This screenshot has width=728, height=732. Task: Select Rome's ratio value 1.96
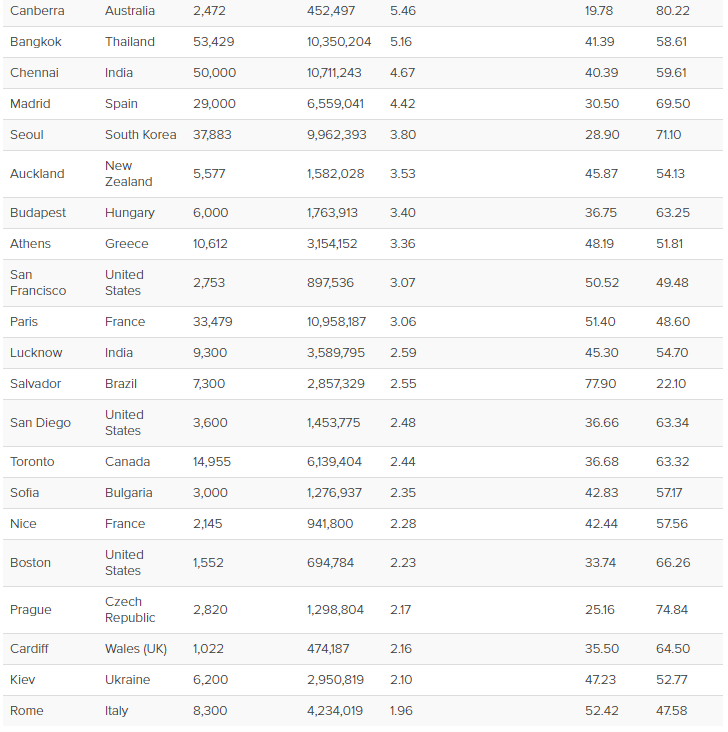(x=401, y=711)
